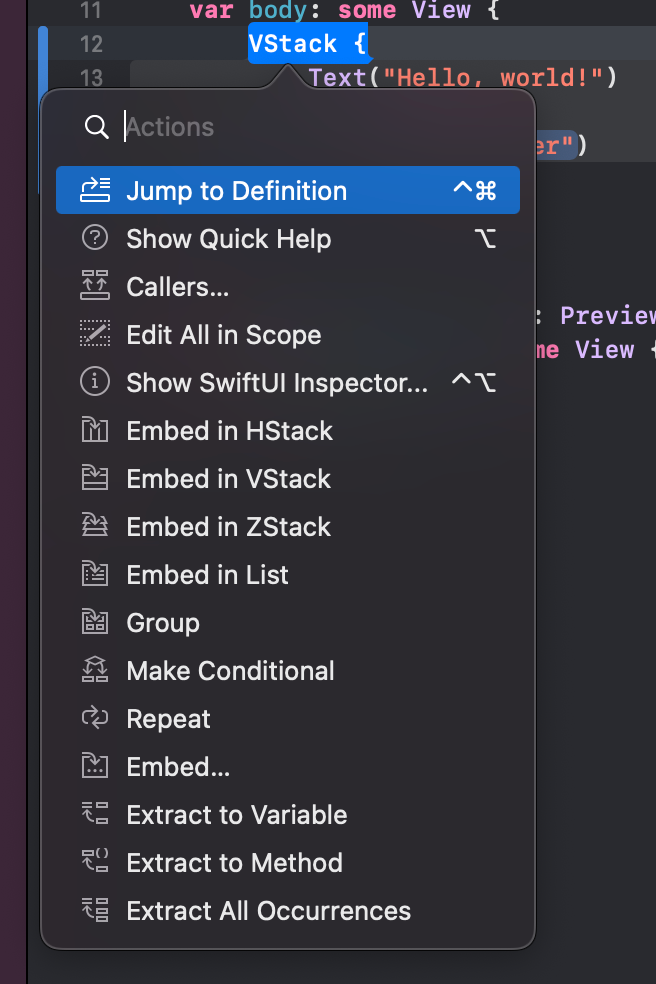This screenshot has height=984, width=656.
Task: Click the Show Quick Help question mark icon
Action: (x=95, y=238)
